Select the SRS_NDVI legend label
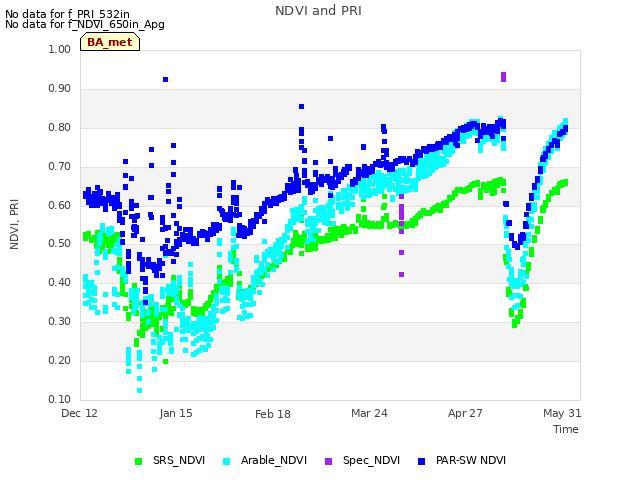This screenshot has height=480, width=640. (179, 460)
